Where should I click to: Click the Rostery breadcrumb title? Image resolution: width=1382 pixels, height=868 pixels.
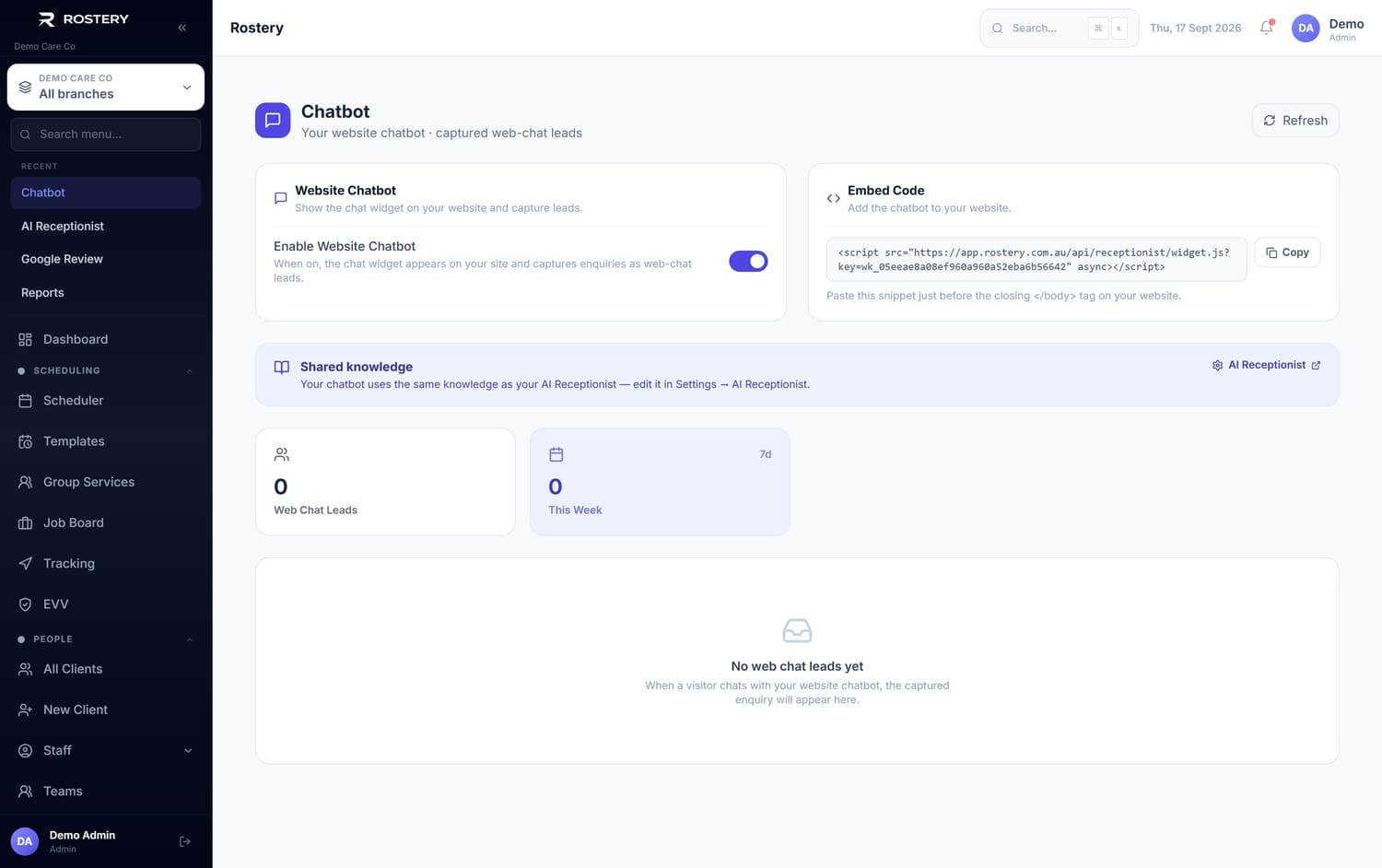tap(257, 28)
